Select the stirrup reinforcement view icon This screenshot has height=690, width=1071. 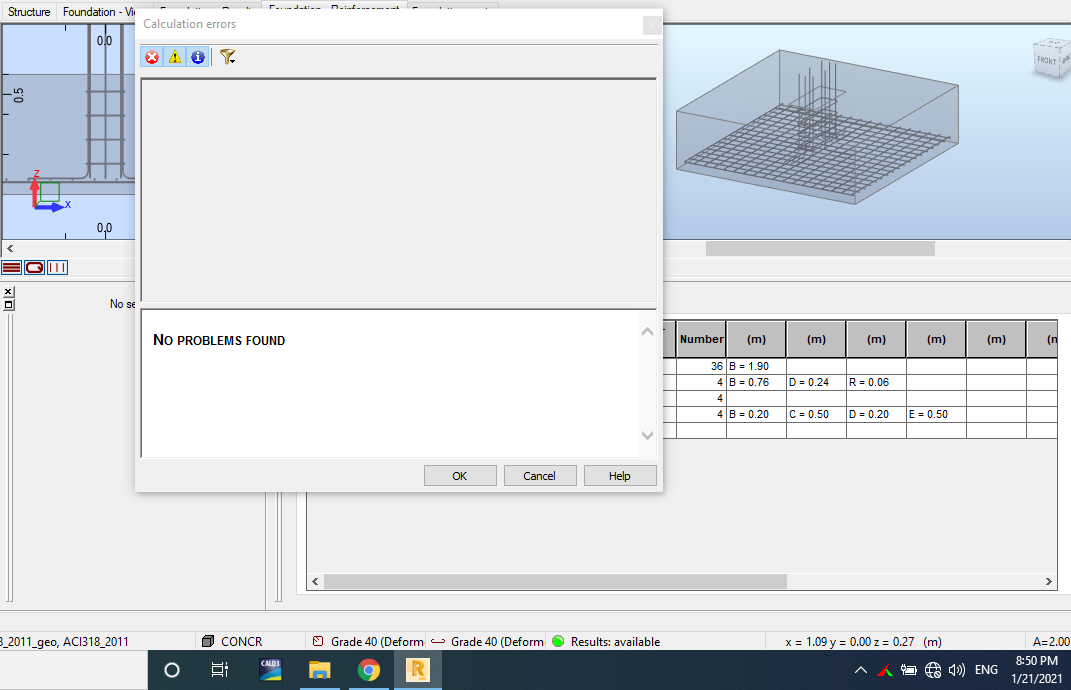click(33, 267)
